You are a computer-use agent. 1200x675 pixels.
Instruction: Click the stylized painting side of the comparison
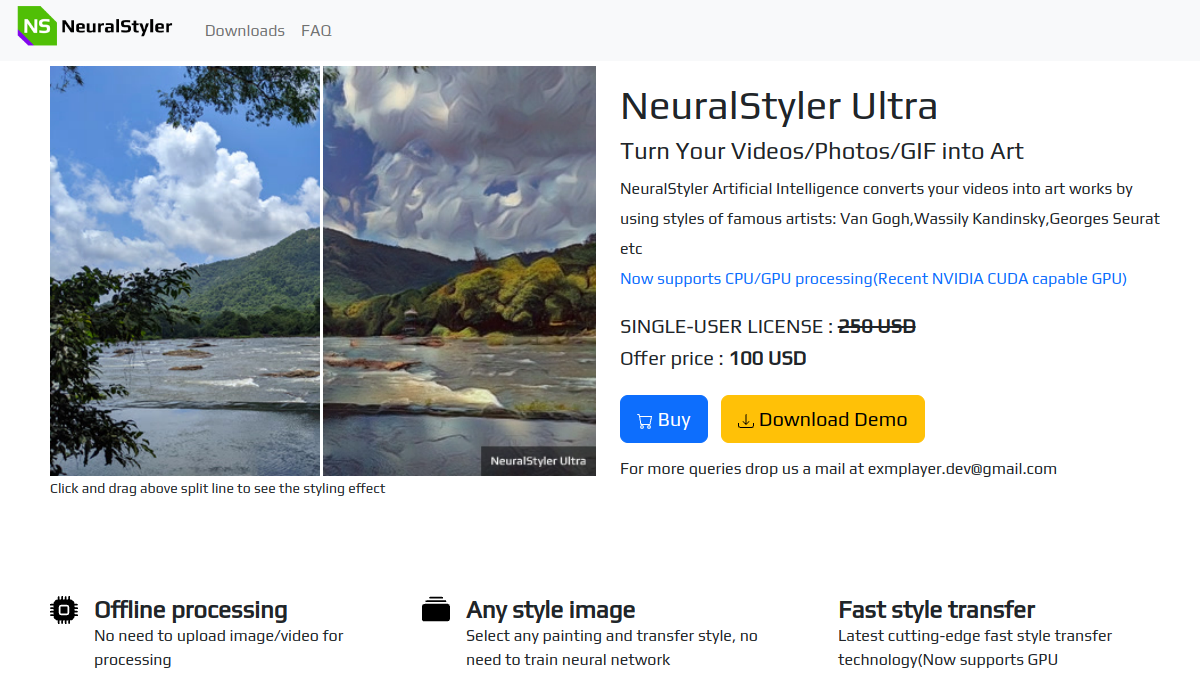[x=459, y=271]
